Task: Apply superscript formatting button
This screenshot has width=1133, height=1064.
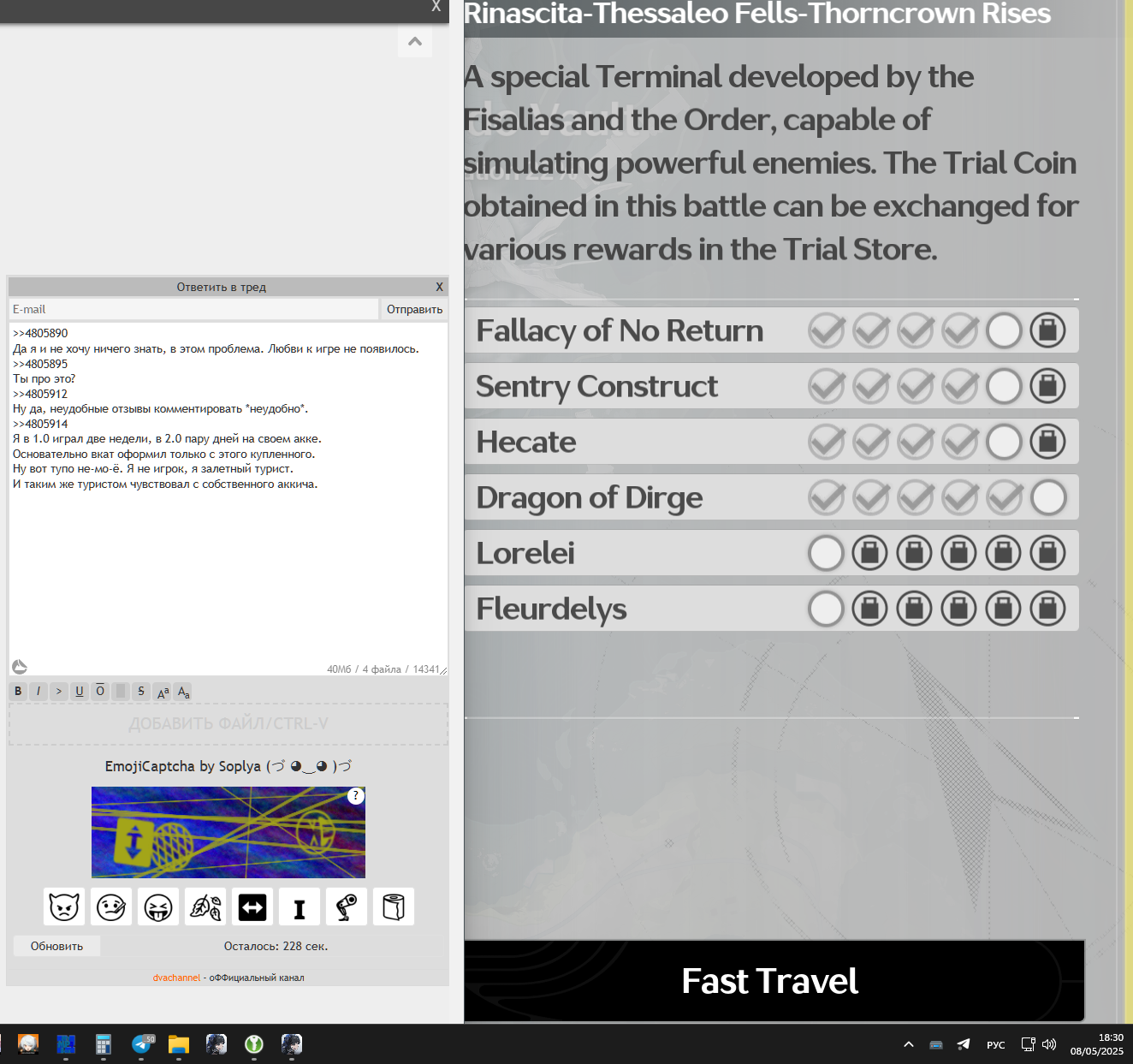Action: coord(163,691)
